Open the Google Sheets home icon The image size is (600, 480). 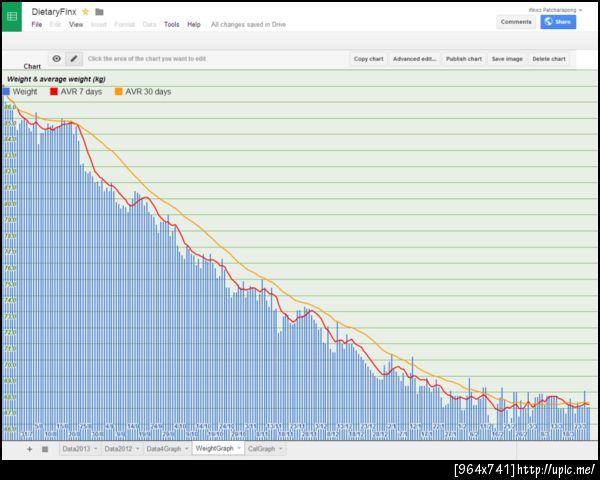(12, 16)
